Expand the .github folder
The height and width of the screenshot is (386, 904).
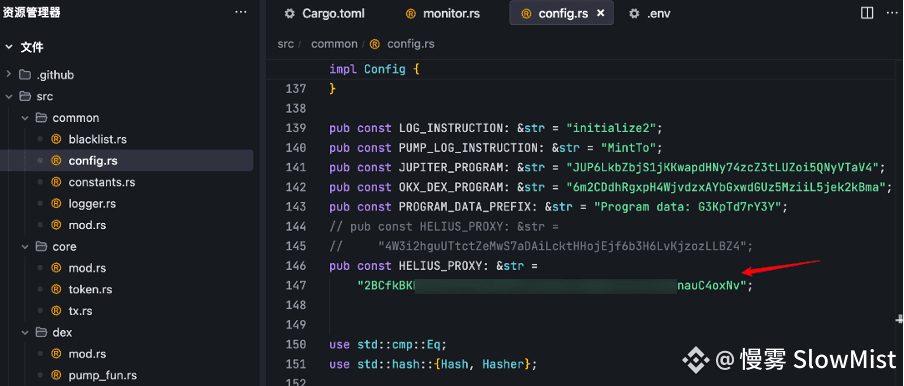(9, 75)
